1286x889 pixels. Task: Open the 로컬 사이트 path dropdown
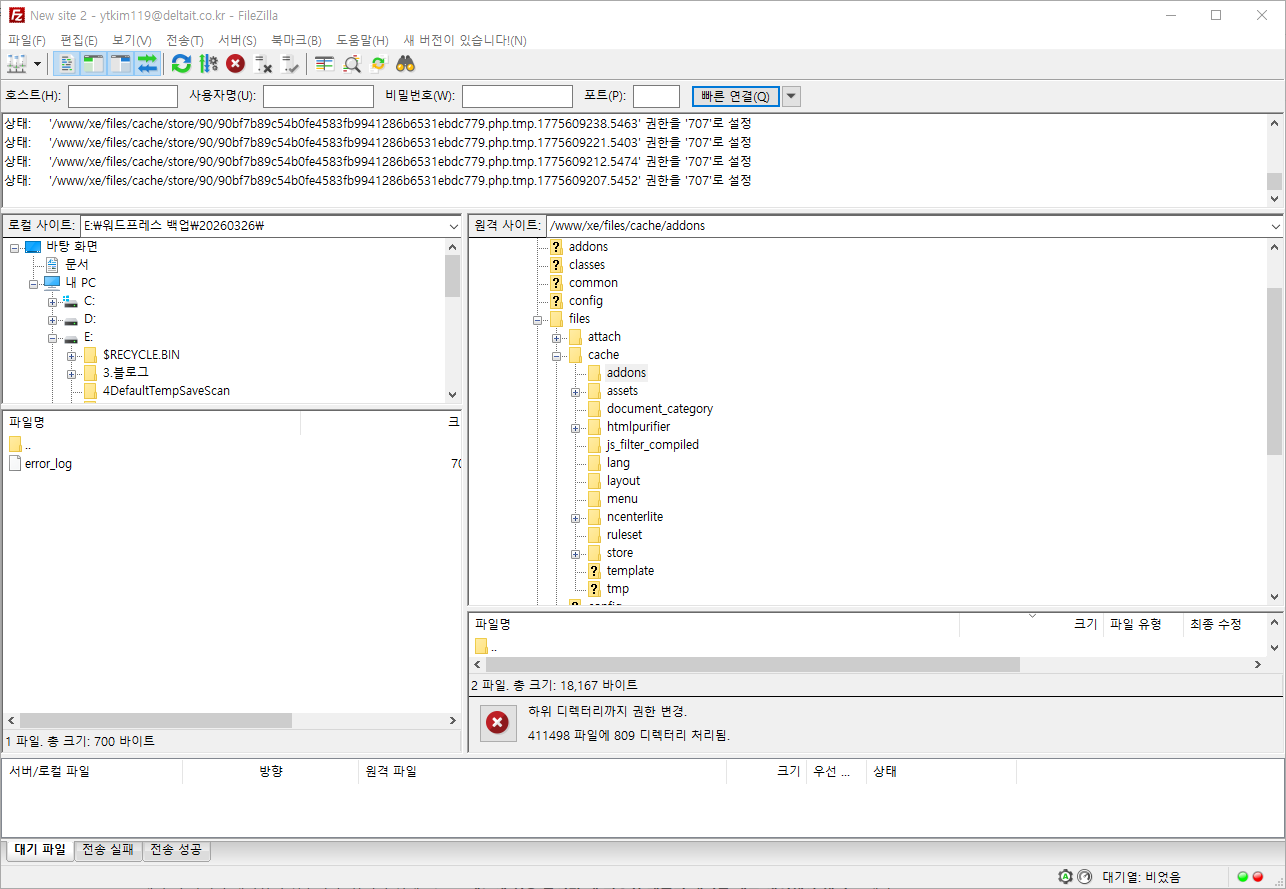point(453,226)
